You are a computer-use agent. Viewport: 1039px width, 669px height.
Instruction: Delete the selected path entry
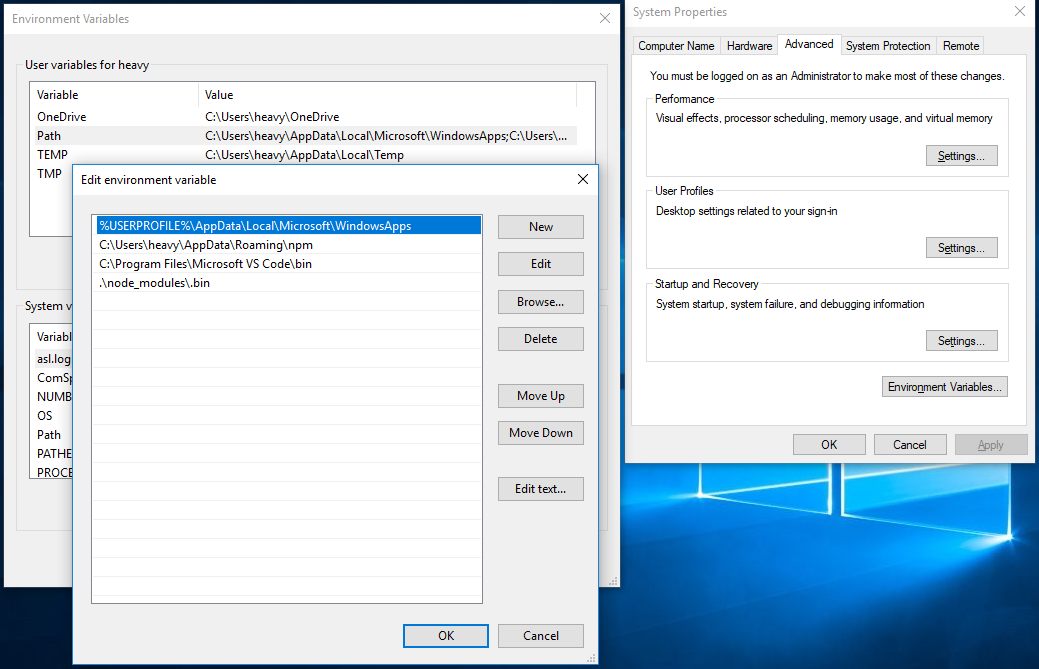tap(541, 338)
